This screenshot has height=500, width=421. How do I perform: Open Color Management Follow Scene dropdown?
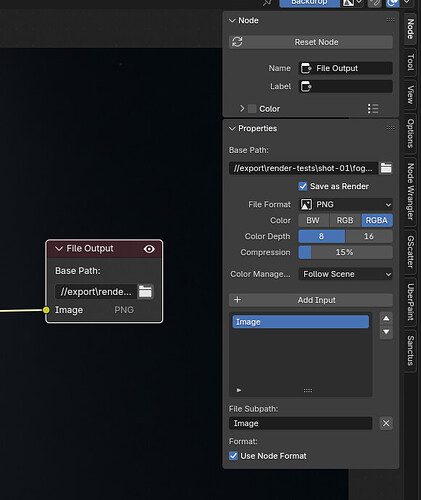[346, 274]
